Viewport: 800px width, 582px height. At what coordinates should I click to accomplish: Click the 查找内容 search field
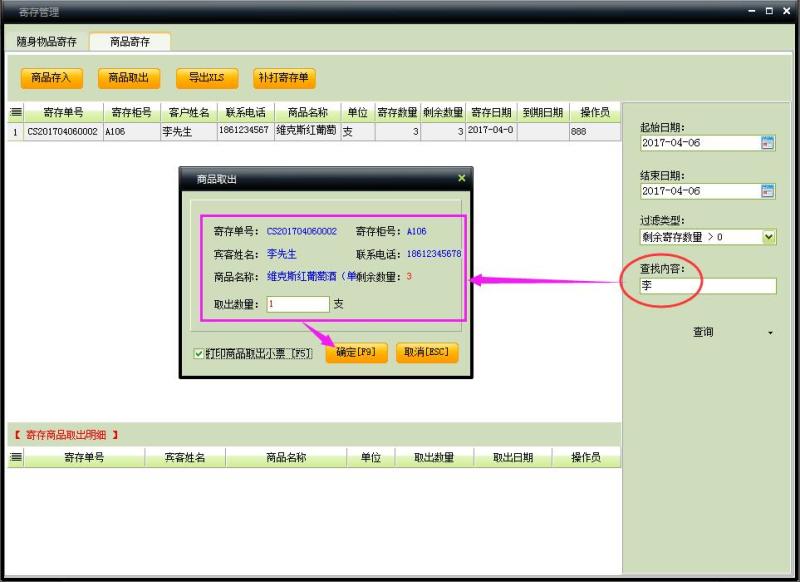pyautogui.click(x=708, y=286)
